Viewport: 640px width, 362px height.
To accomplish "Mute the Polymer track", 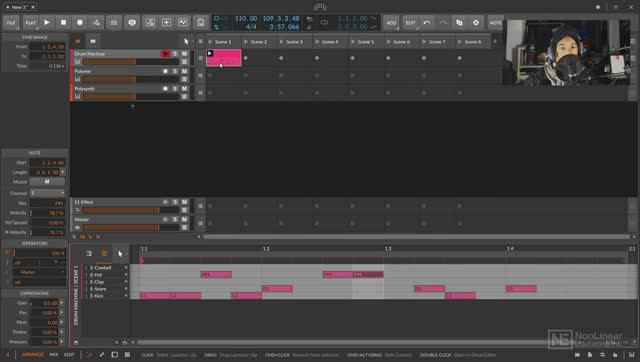I will 184,71.
